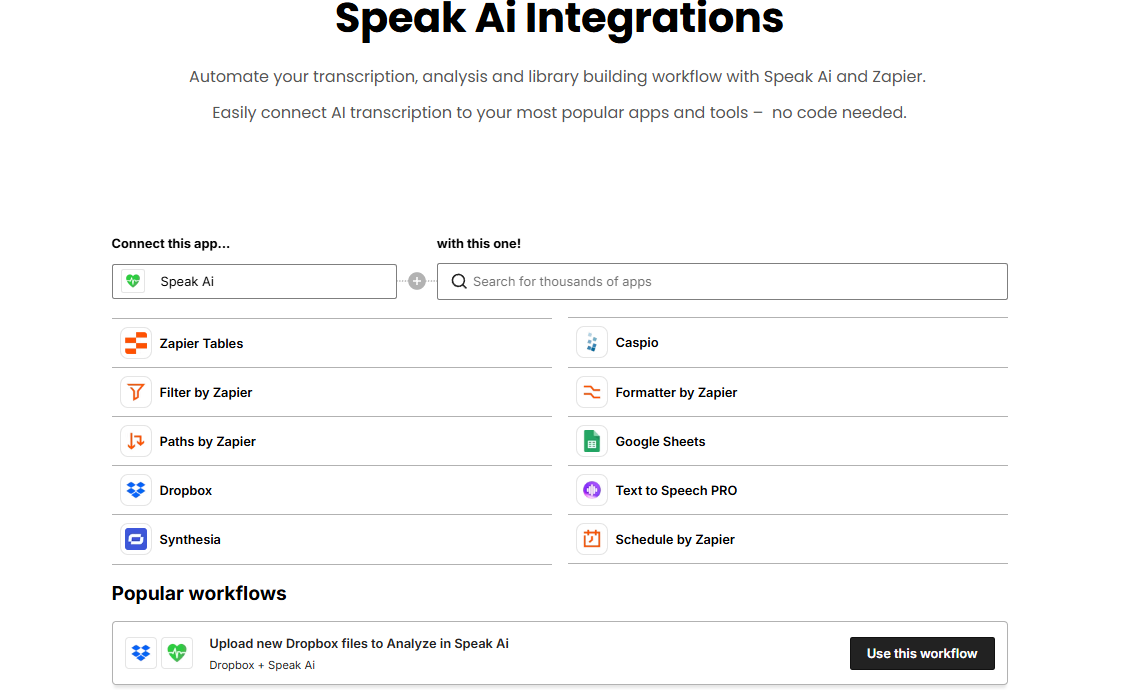Click the Paths by Zapier icon
Image resolution: width=1148 pixels, height=692 pixels.
click(135, 442)
